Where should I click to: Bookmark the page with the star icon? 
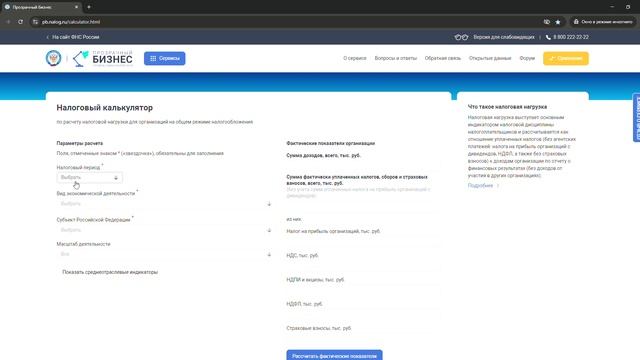pos(558,22)
